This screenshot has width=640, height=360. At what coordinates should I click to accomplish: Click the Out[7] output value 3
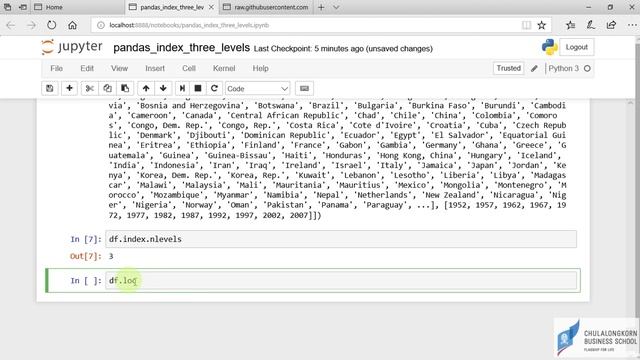[111, 256]
